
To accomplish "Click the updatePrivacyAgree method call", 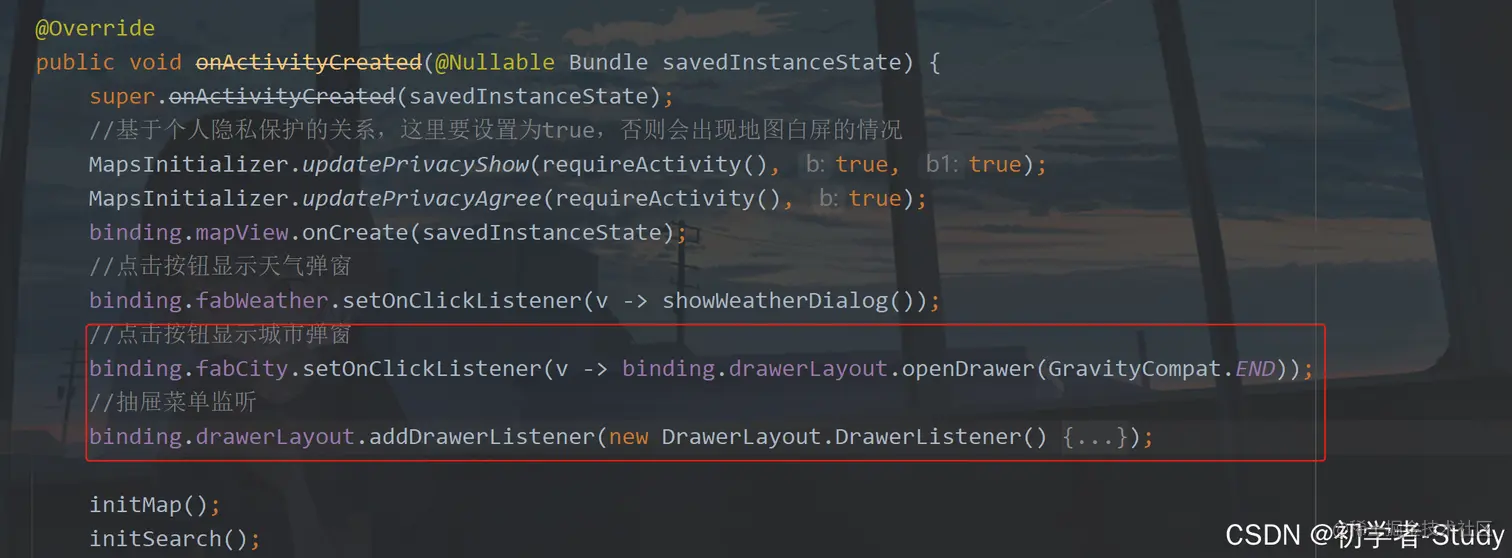I will 422,198.
